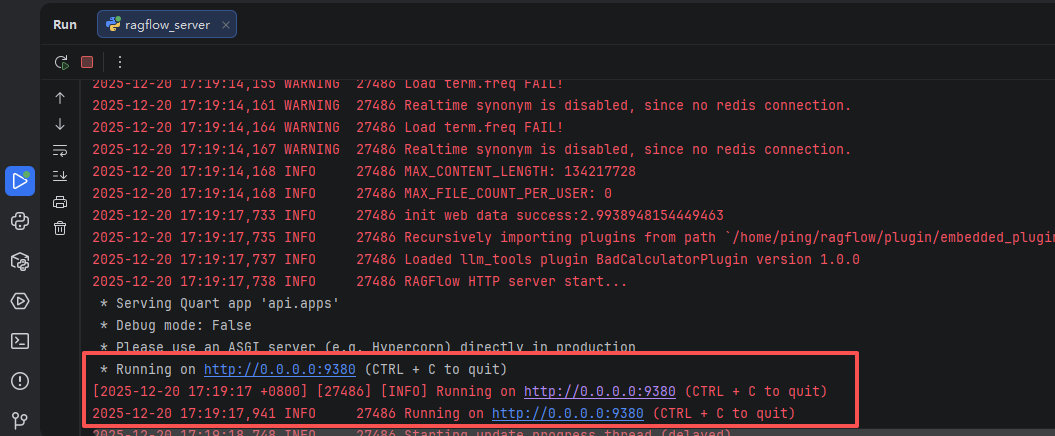Viewport: 1055px width, 436px height.
Task: Click the 17:19:14,164 'Load term.freq FAIL!' line
Action: [x=328, y=127]
